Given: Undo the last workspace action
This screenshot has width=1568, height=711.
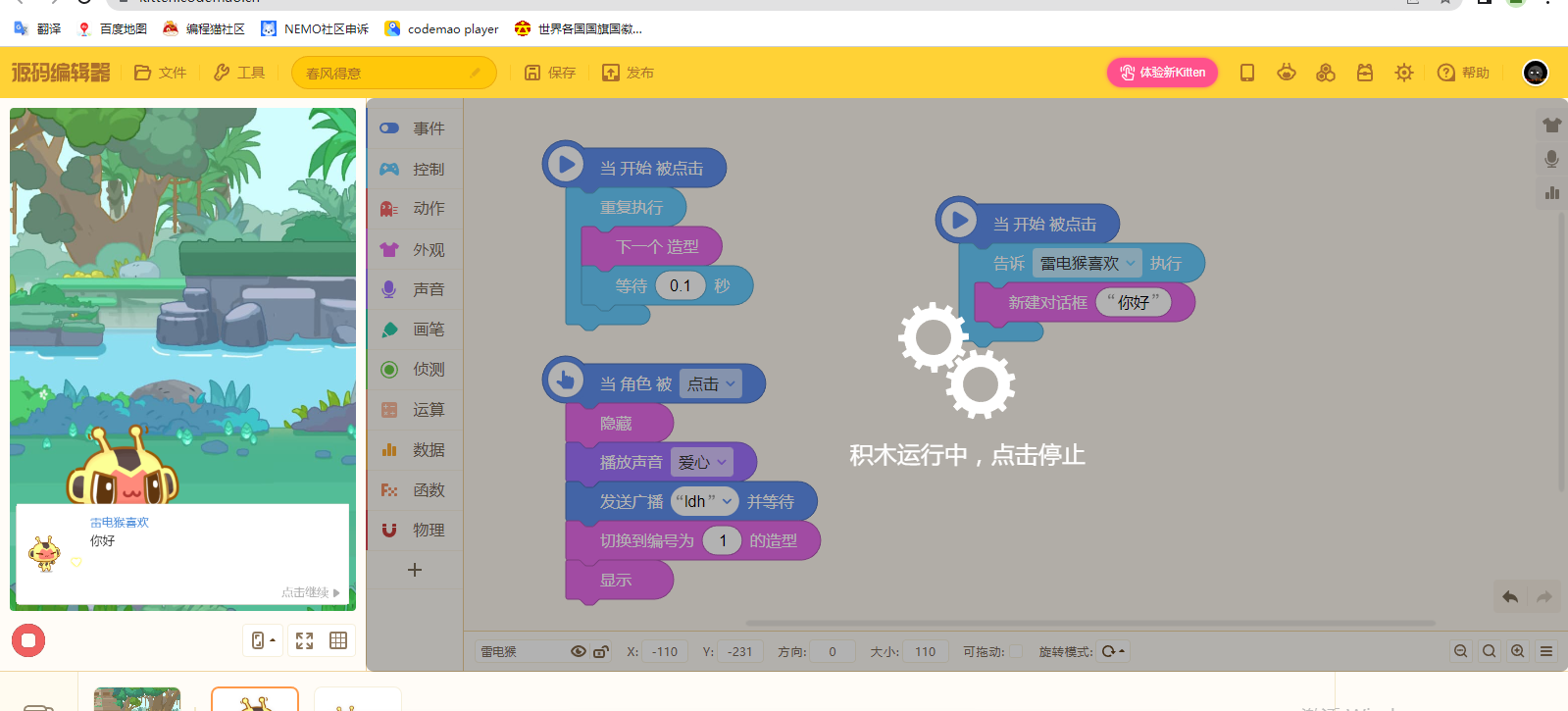Looking at the screenshot, I should tap(1510, 596).
